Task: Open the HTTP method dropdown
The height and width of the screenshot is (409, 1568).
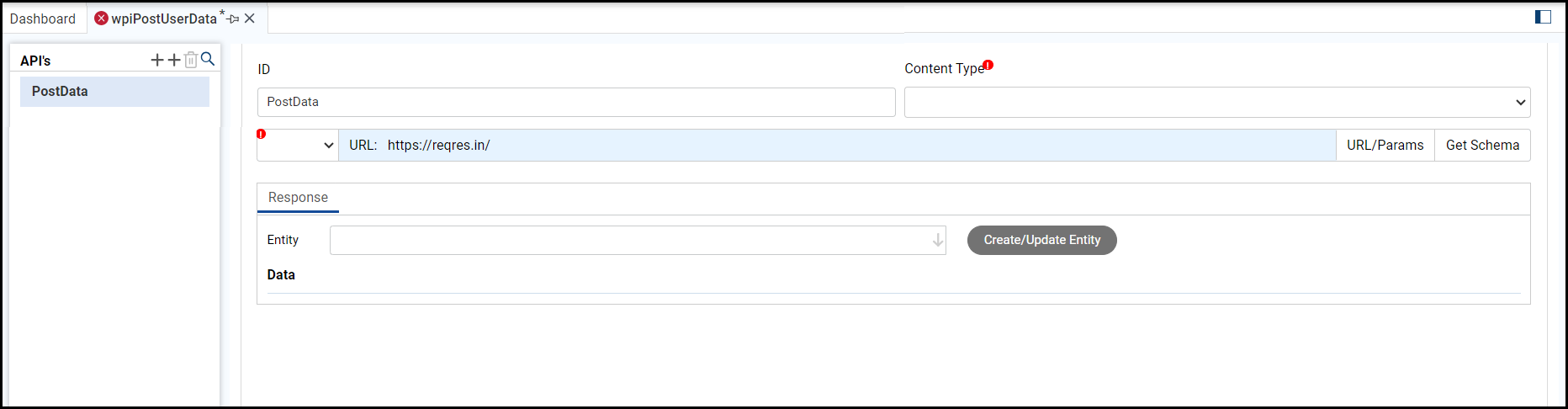Action: pyautogui.click(x=298, y=146)
